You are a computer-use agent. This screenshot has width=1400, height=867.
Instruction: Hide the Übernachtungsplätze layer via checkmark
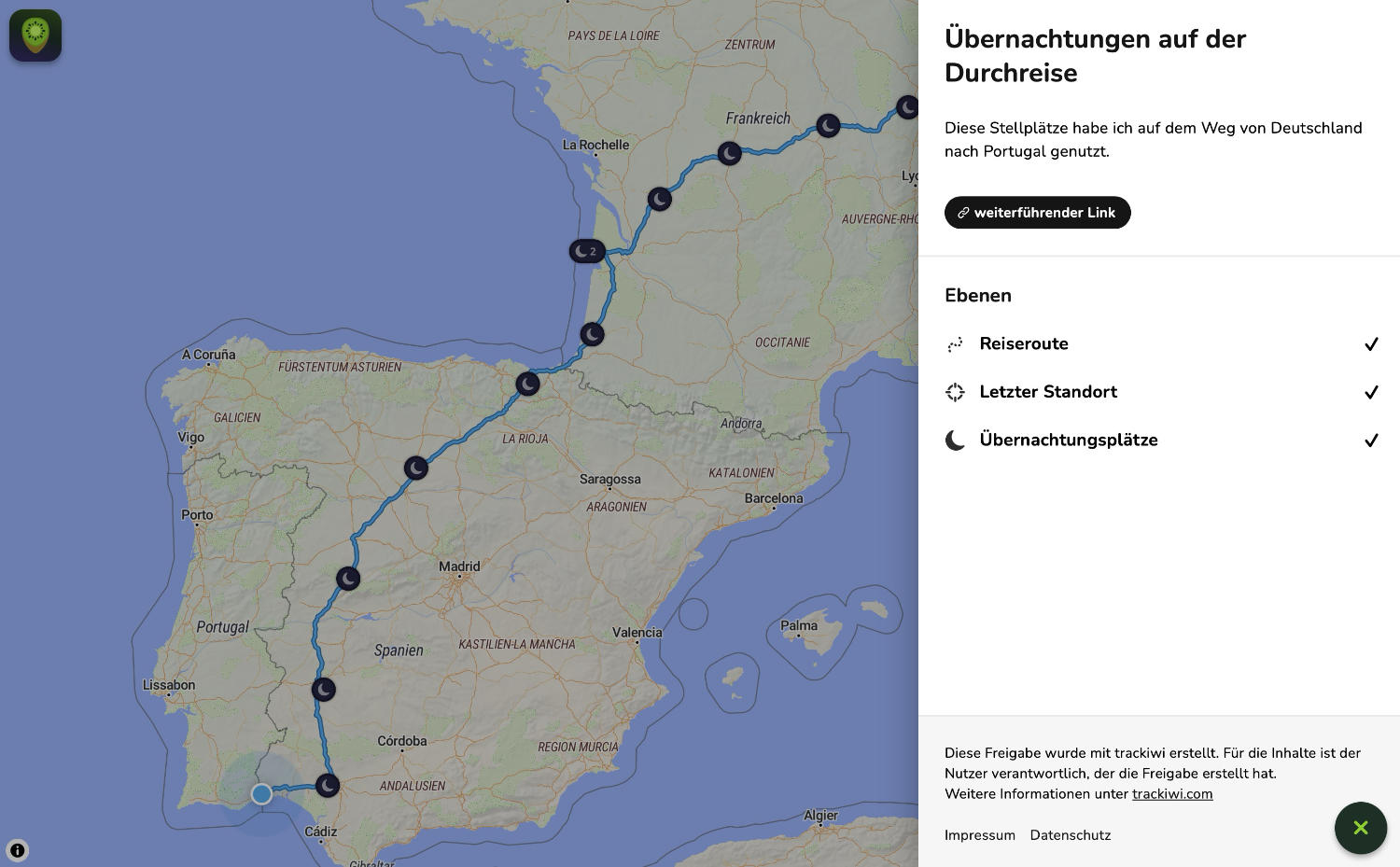click(1370, 440)
